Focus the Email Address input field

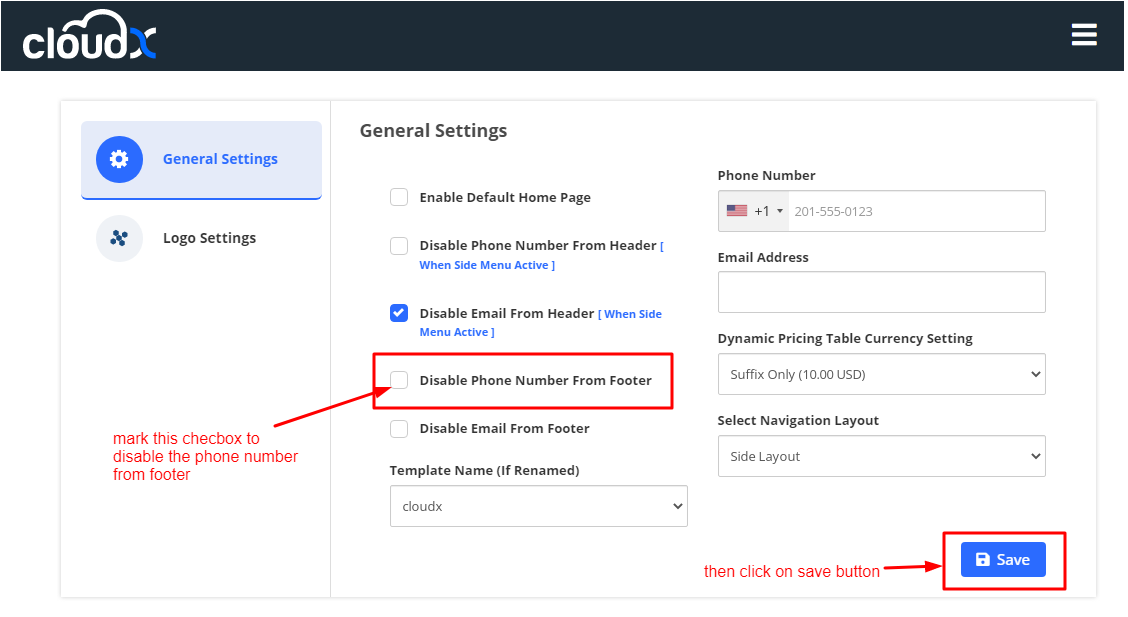point(881,292)
